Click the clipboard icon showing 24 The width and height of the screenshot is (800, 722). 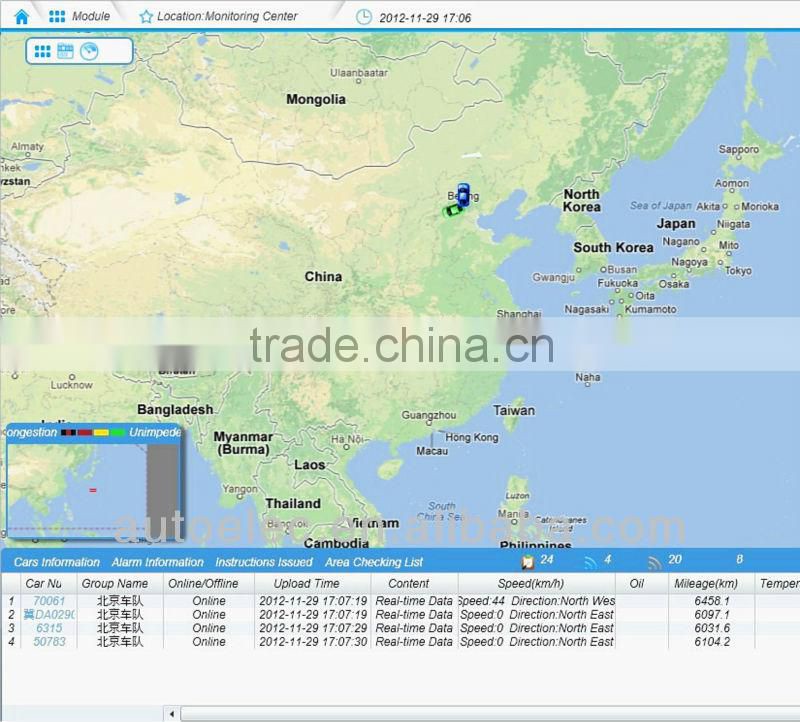coord(527,562)
